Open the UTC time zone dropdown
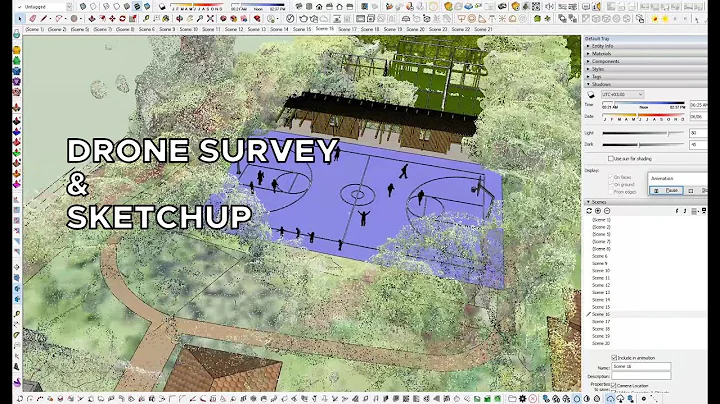The image size is (720, 404). tap(623, 94)
